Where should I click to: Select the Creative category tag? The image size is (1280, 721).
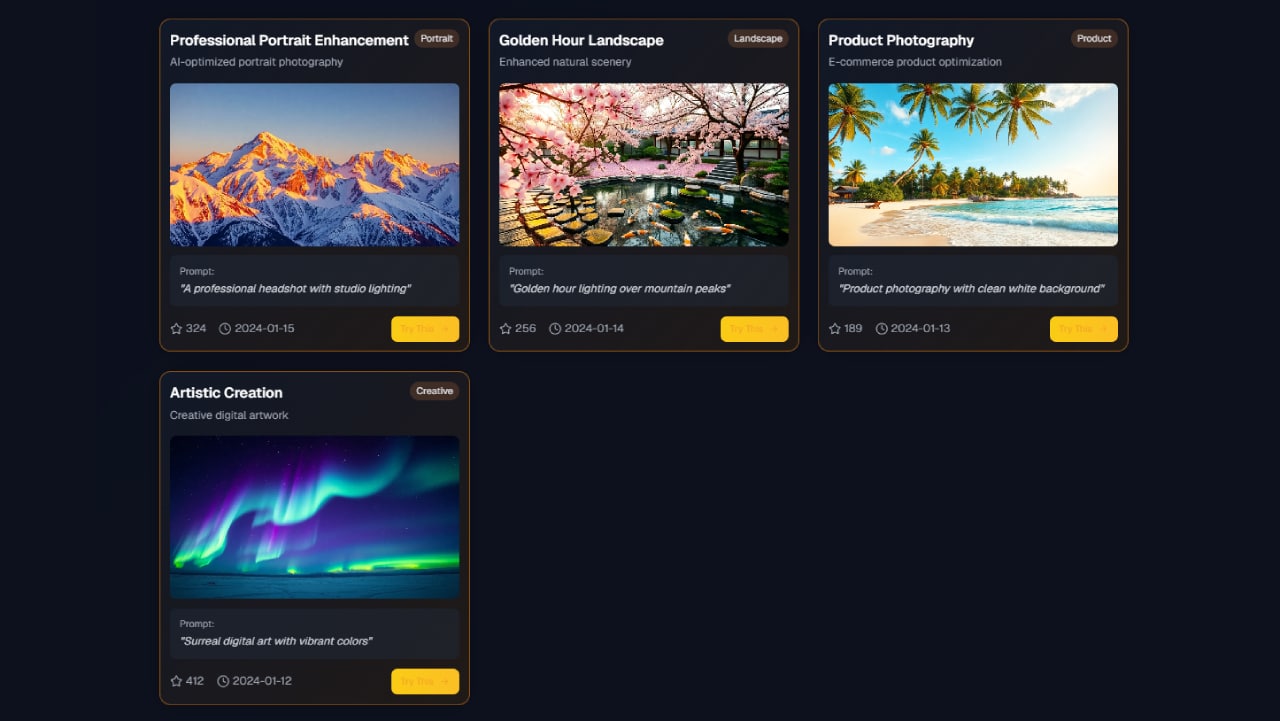tap(434, 391)
